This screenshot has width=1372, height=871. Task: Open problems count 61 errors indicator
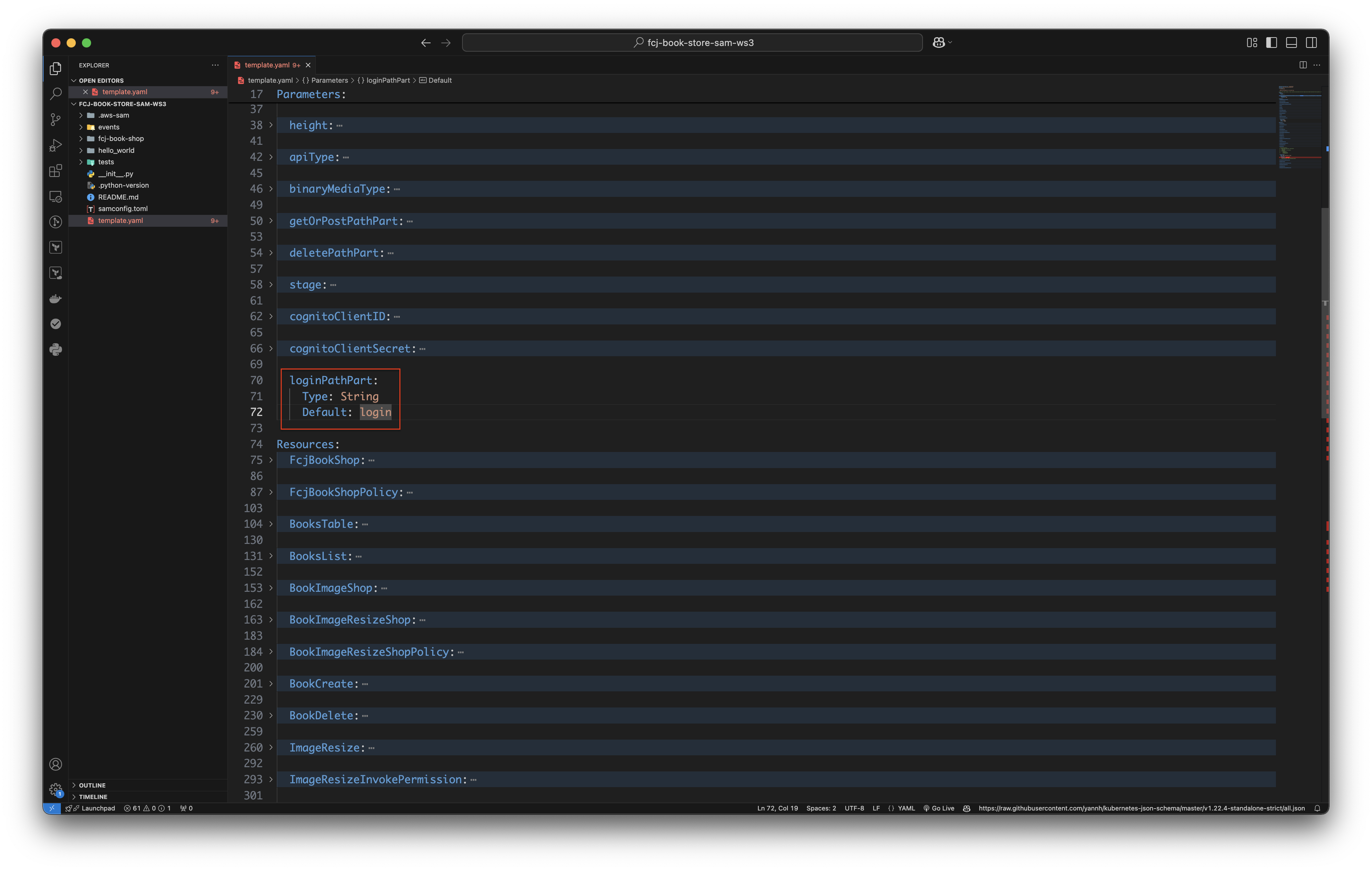point(147,808)
